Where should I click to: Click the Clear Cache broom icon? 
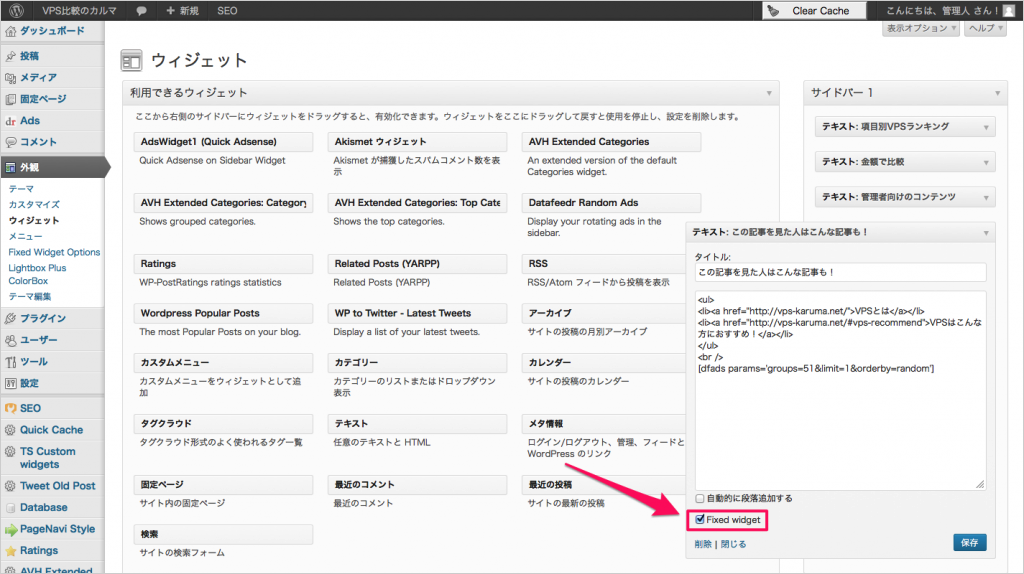(x=773, y=10)
